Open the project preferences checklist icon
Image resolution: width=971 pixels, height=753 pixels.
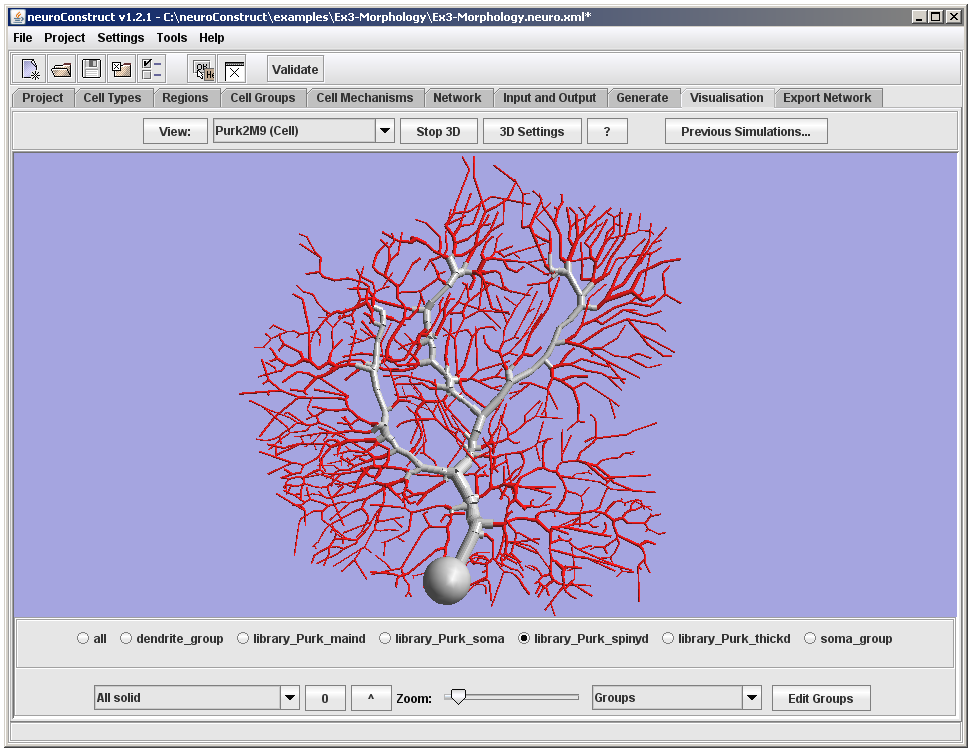pyautogui.click(x=151, y=69)
